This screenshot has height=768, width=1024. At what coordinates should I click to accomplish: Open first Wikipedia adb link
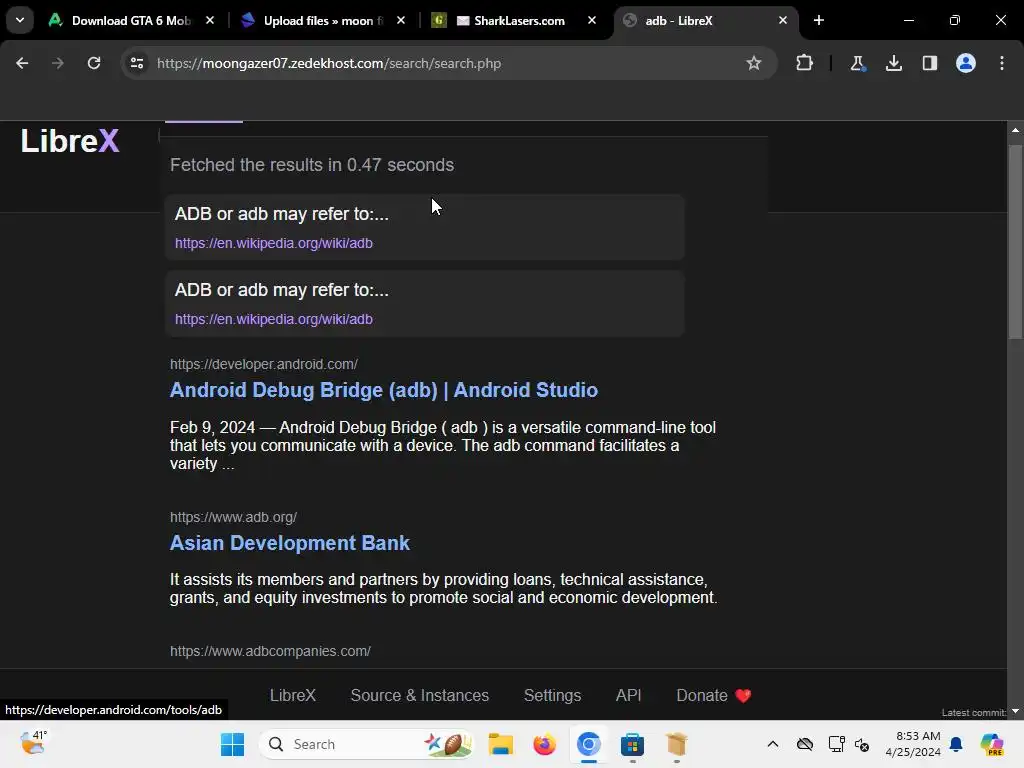click(274, 243)
